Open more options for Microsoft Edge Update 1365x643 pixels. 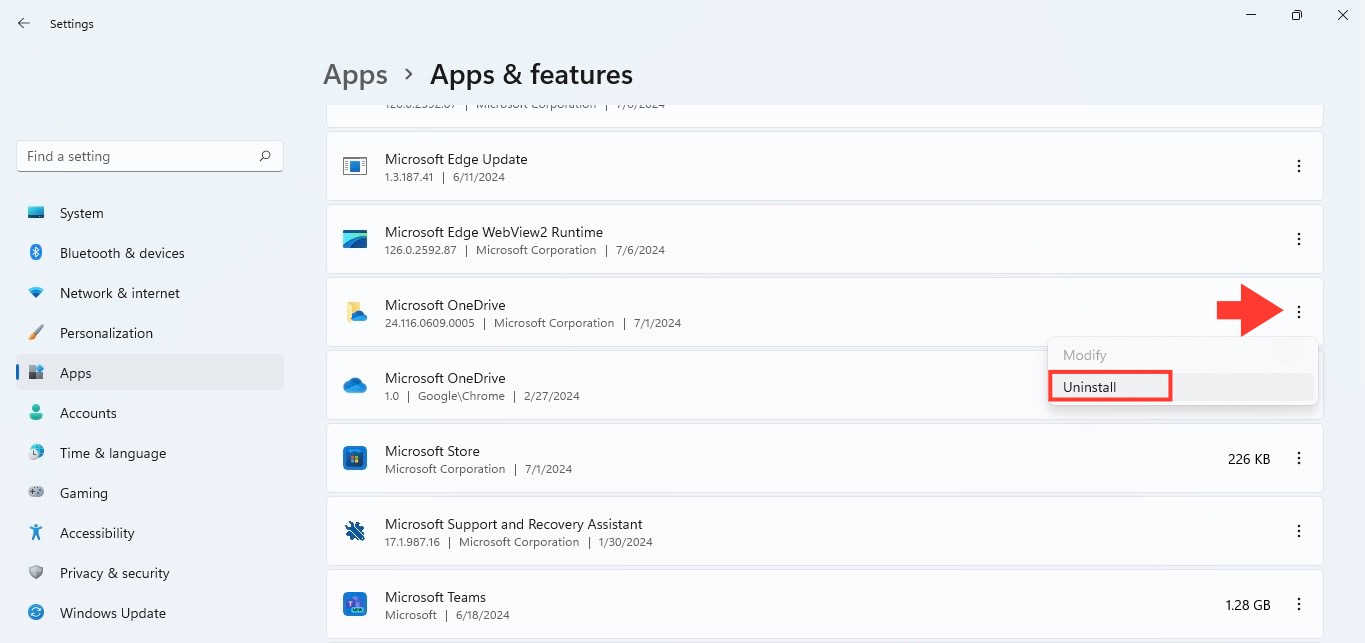tap(1299, 166)
